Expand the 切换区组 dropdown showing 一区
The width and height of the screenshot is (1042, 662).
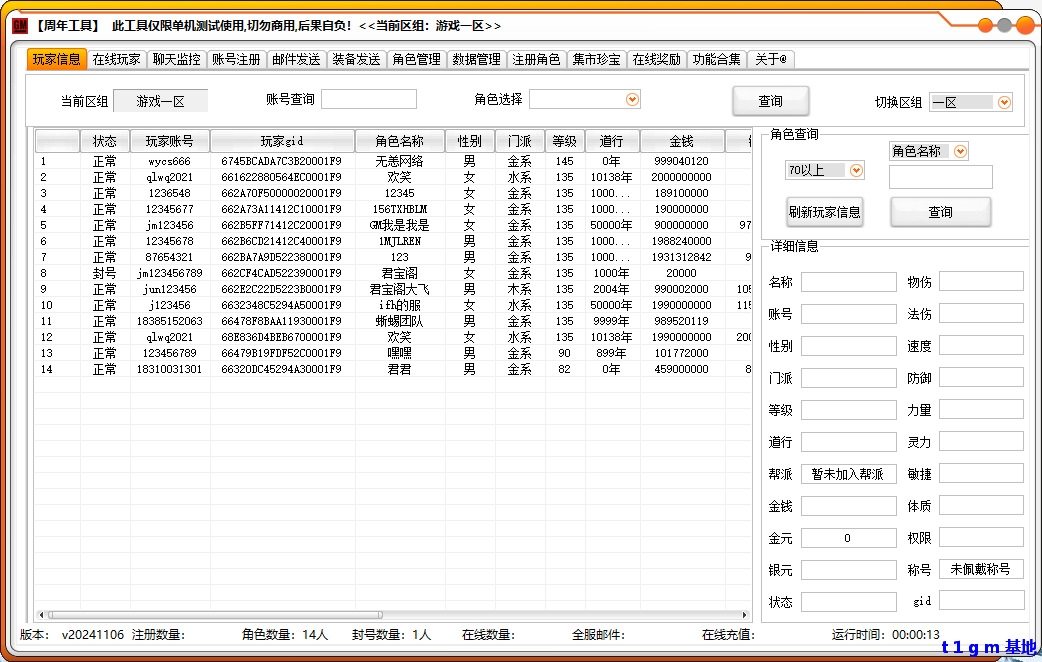(1004, 102)
